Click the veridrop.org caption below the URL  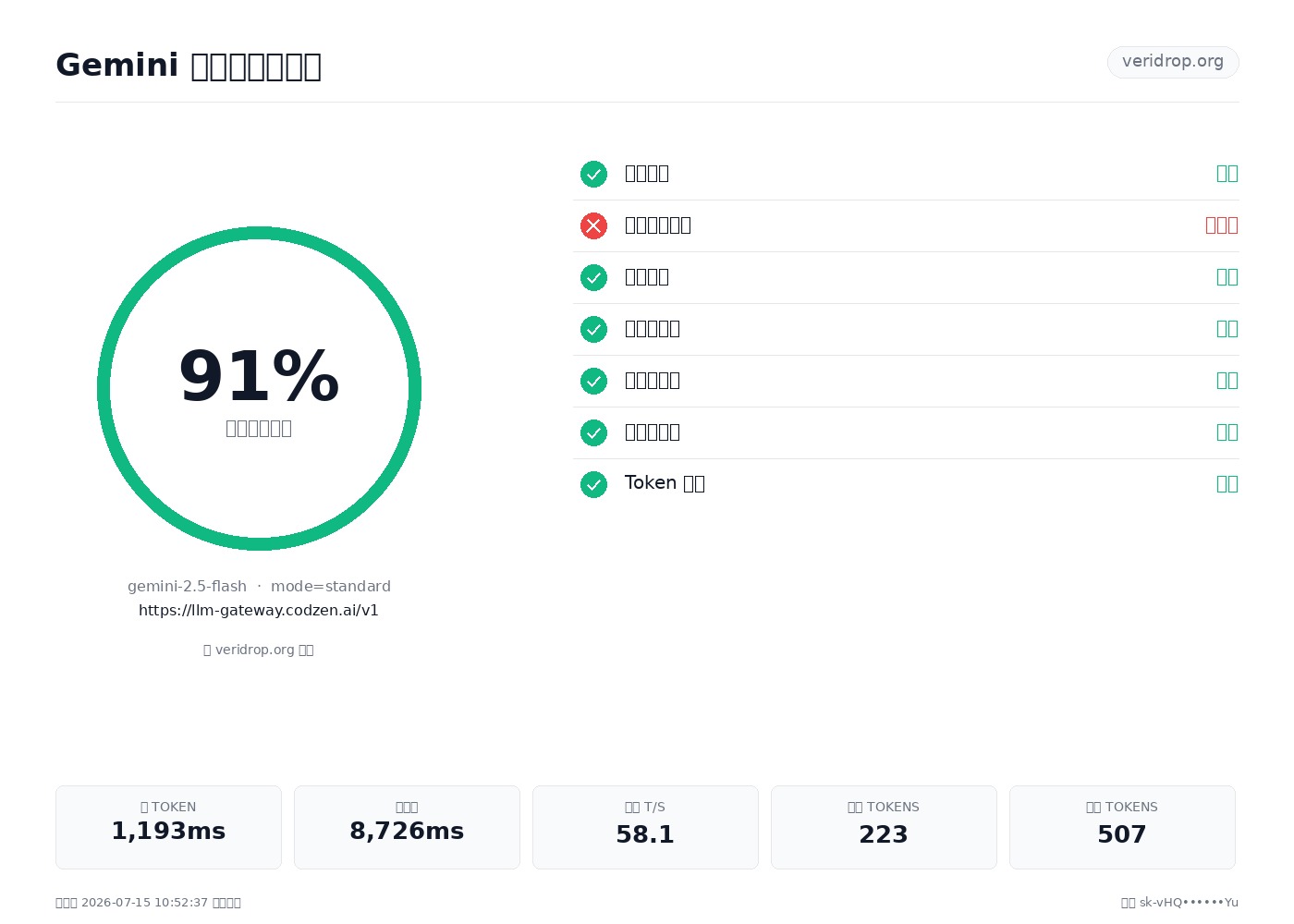point(259,650)
